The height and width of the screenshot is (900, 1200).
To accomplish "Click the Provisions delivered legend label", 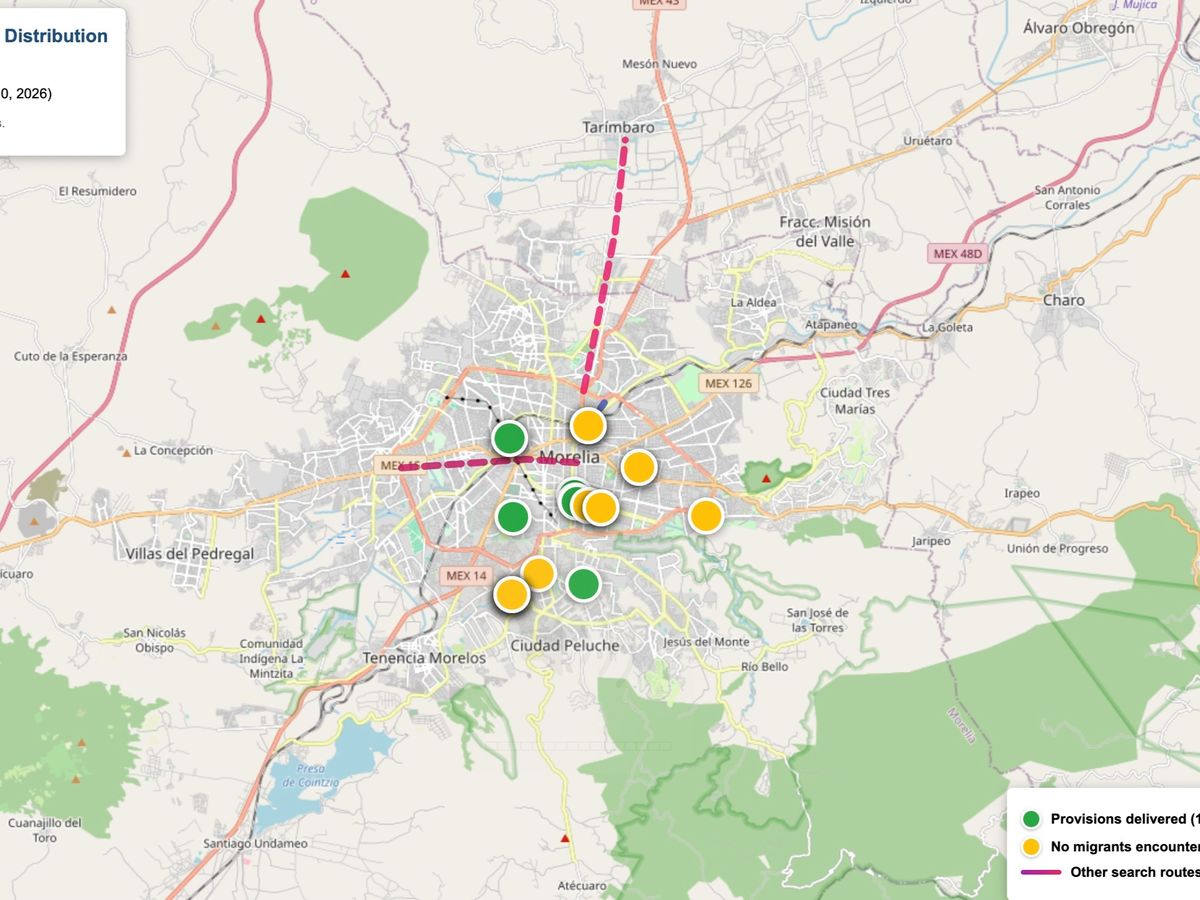I will (1120, 819).
